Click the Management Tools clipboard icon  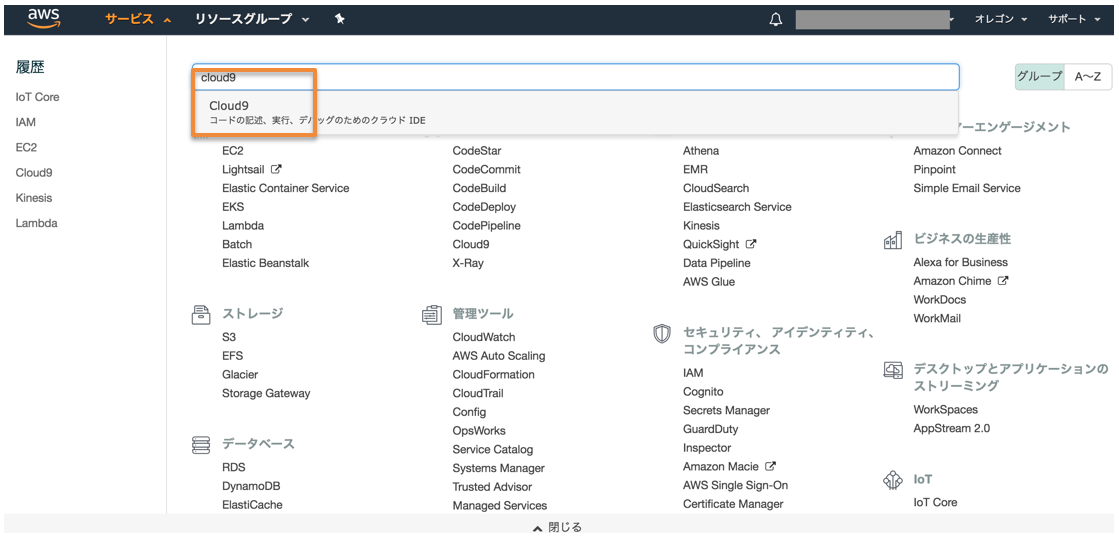pyautogui.click(x=432, y=315)
